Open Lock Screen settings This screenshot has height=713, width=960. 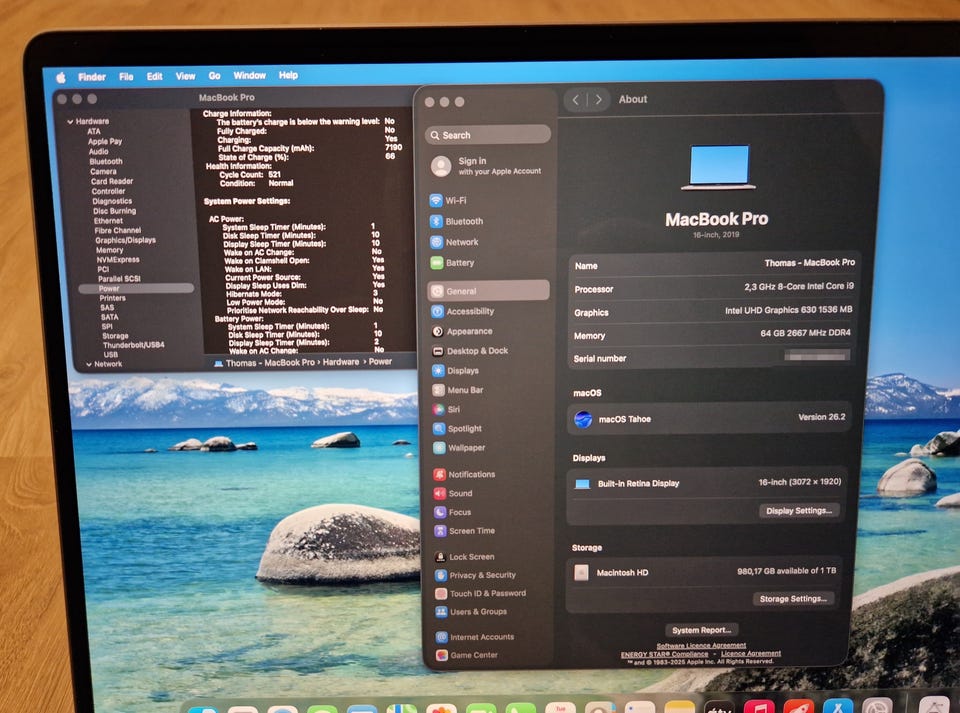point(465,557)
